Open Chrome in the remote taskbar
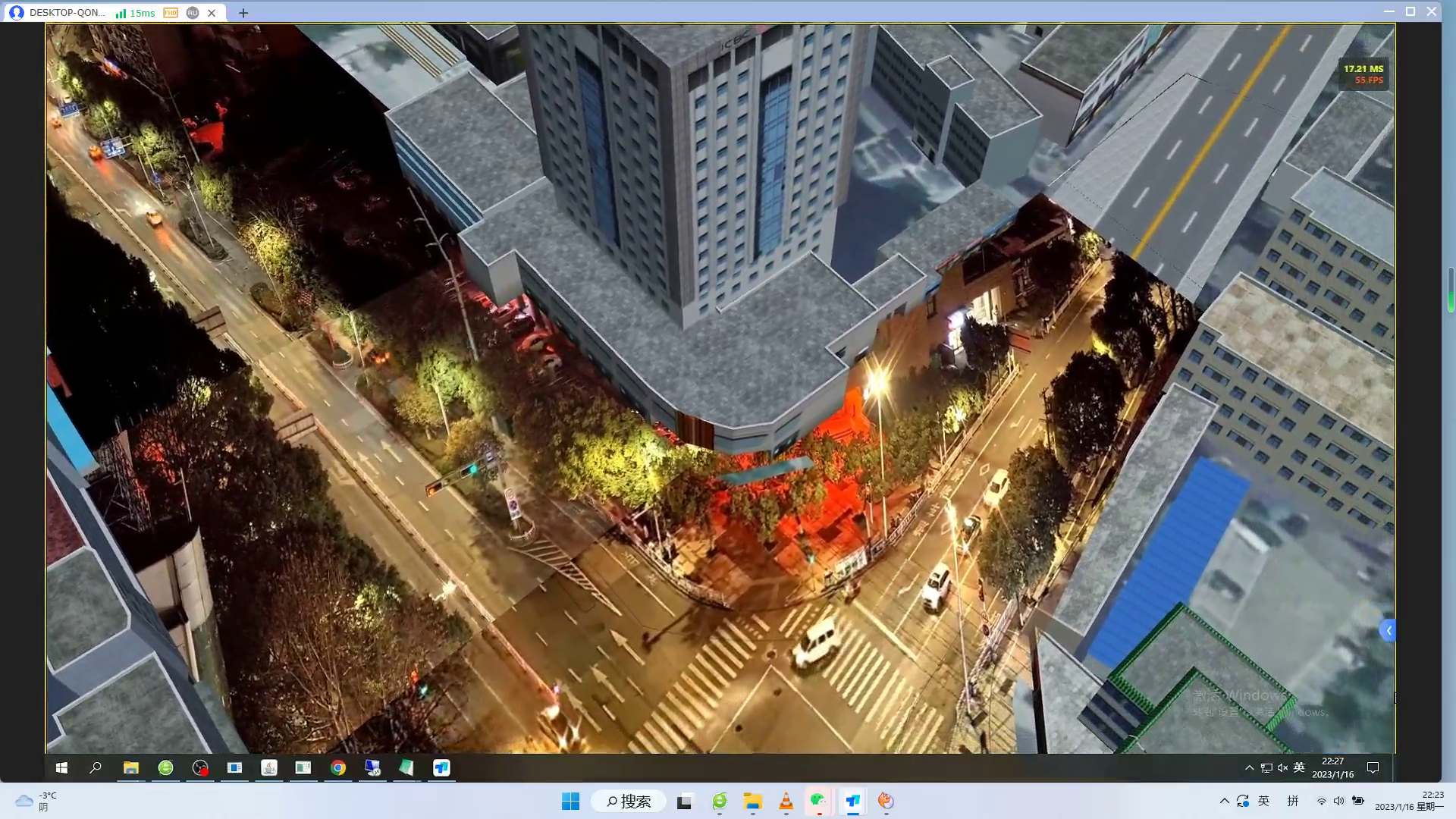 coord(338,768)
